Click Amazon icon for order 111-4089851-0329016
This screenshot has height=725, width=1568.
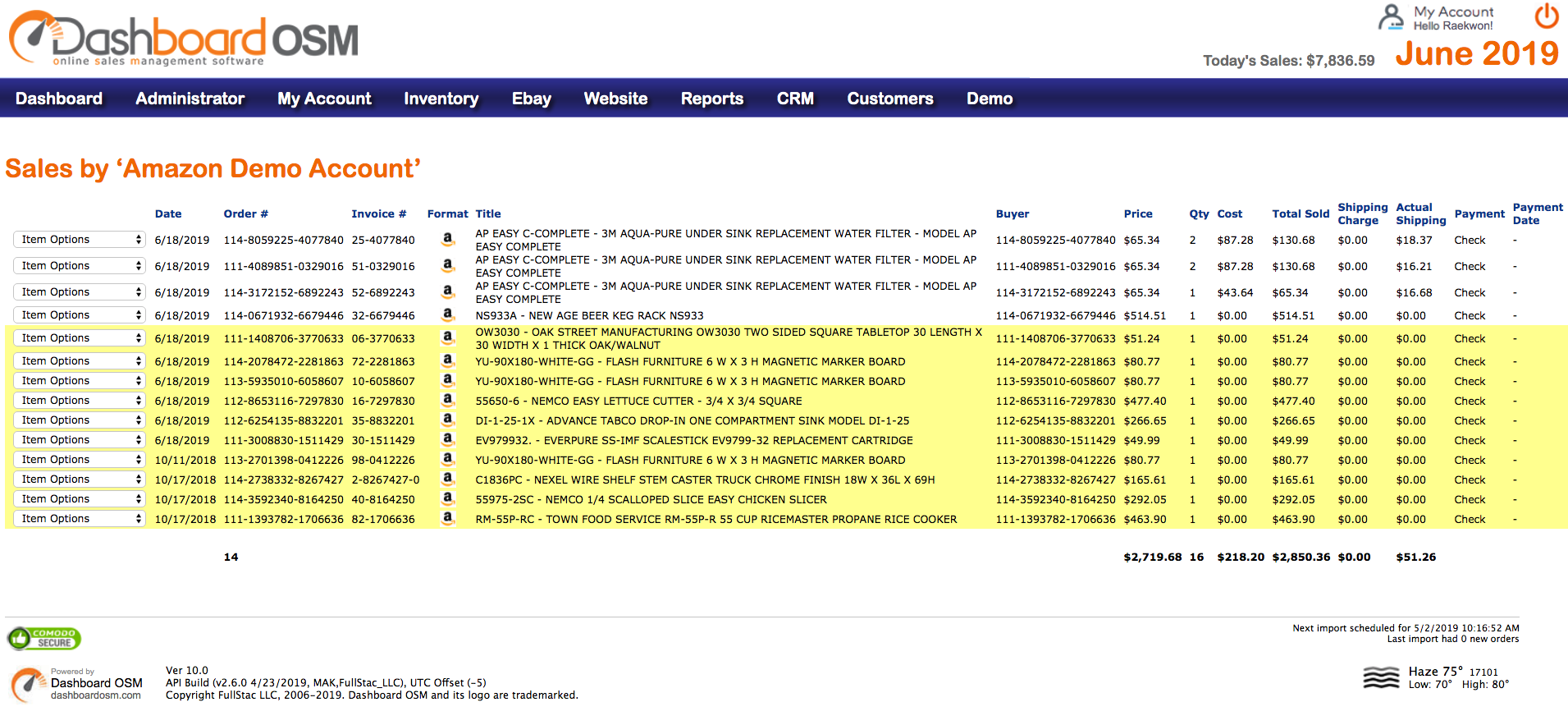[448, 265]
